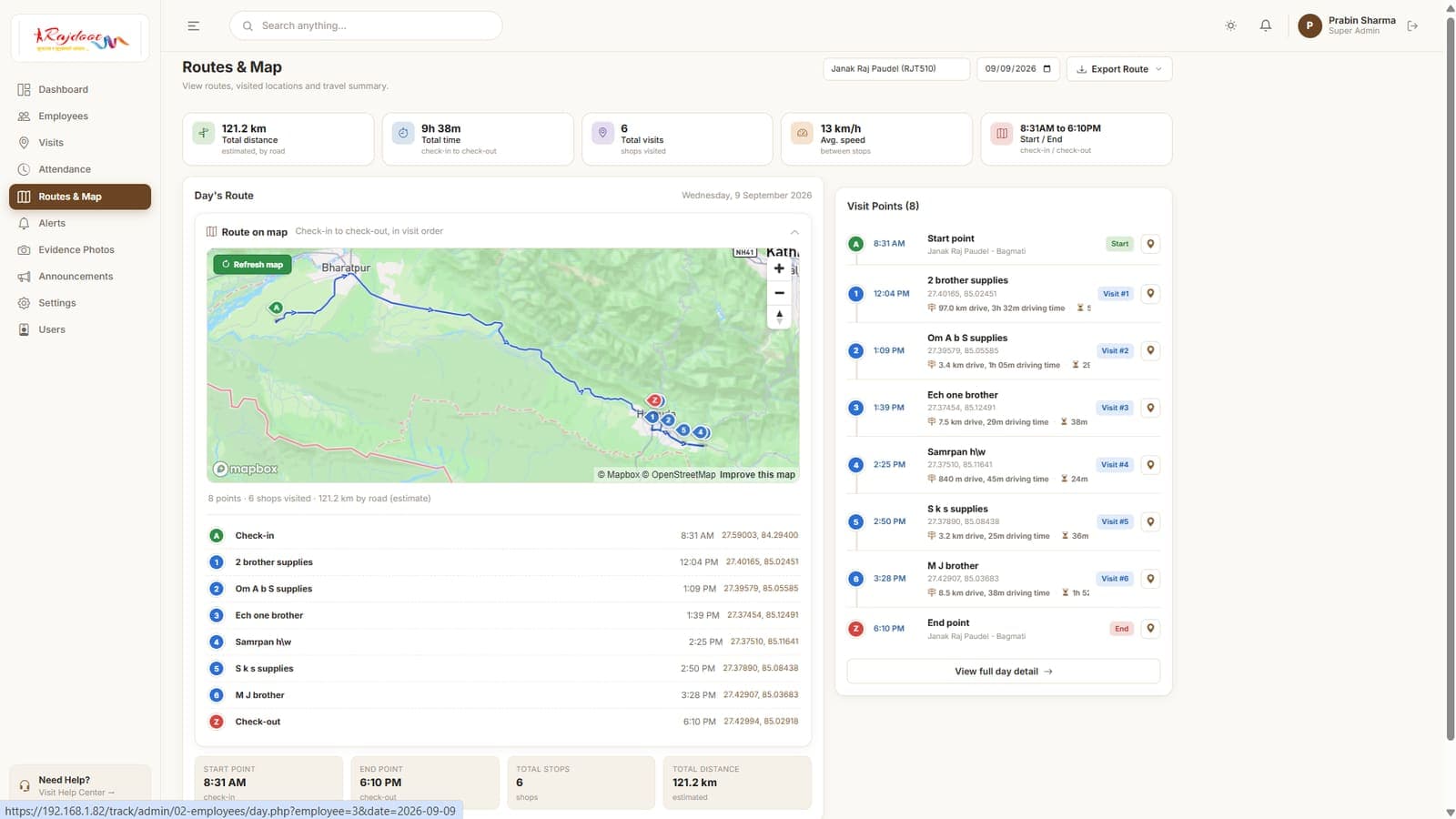This screenshot has width=1456, height=819.
Task: Locate S k s supplies pin icon
Action: coord(1150,521)
